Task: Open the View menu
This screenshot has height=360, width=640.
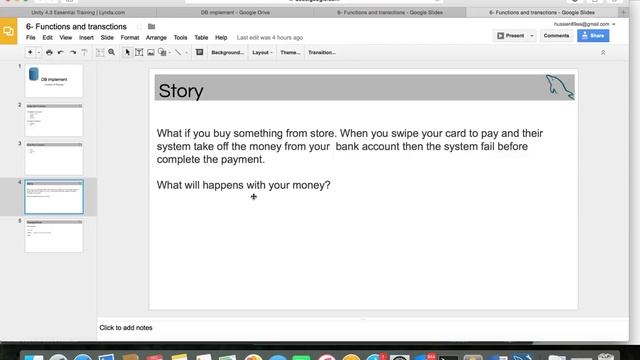Action: click(x=66, y=38)
